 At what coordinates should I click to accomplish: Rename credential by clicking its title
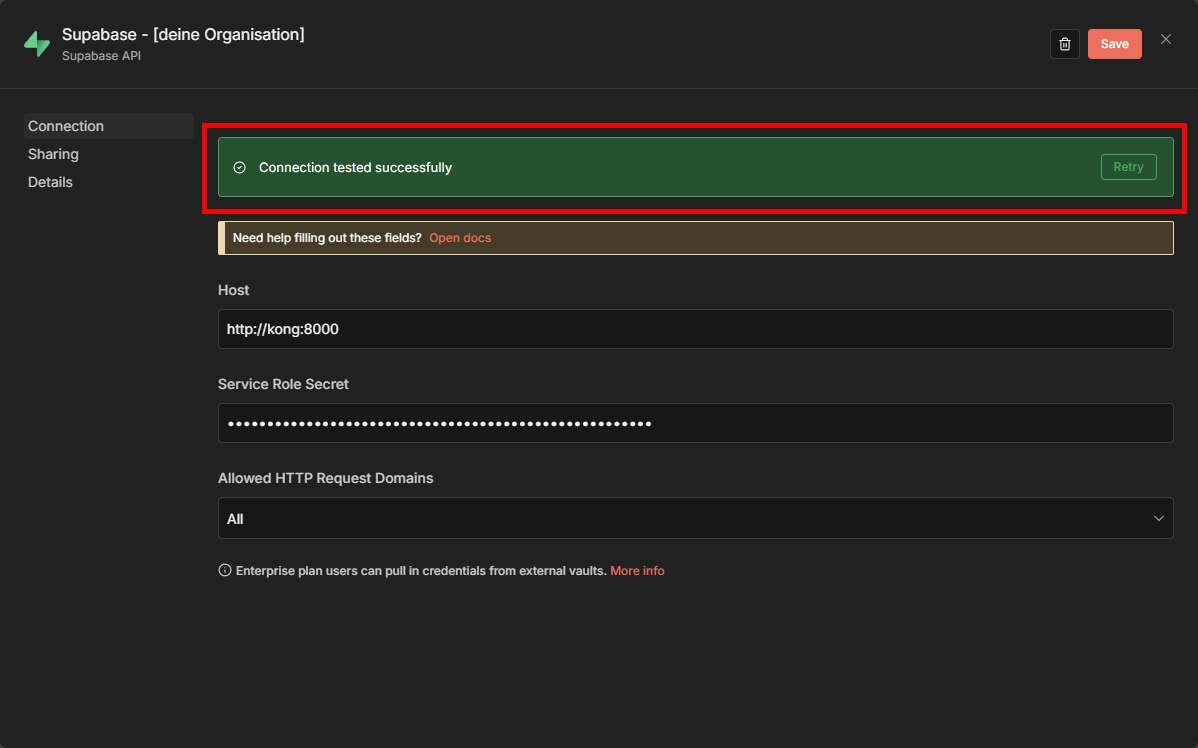point(183,35)
